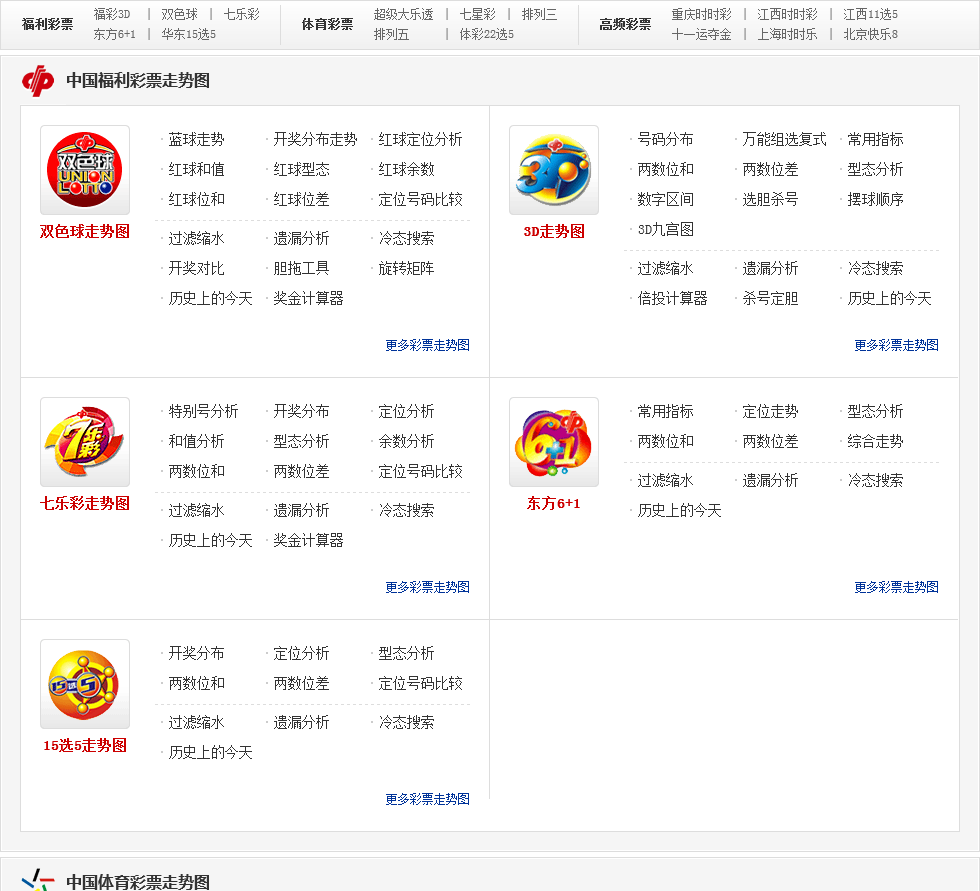Open 红球型态 link
Screen dimensions: 980x891
(x=301, y=169)
